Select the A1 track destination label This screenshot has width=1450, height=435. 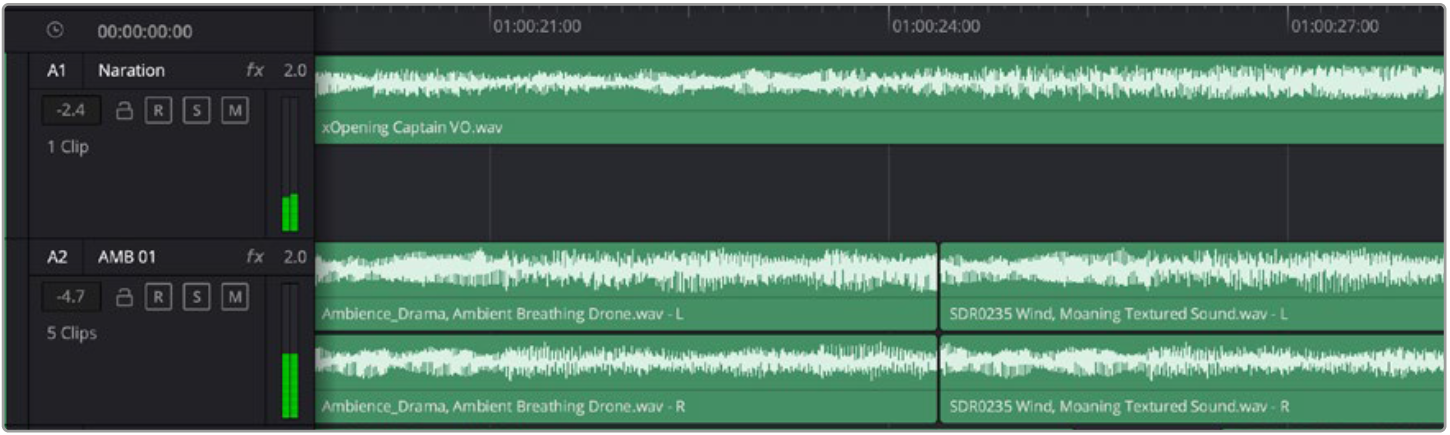[x=58, y=71]
